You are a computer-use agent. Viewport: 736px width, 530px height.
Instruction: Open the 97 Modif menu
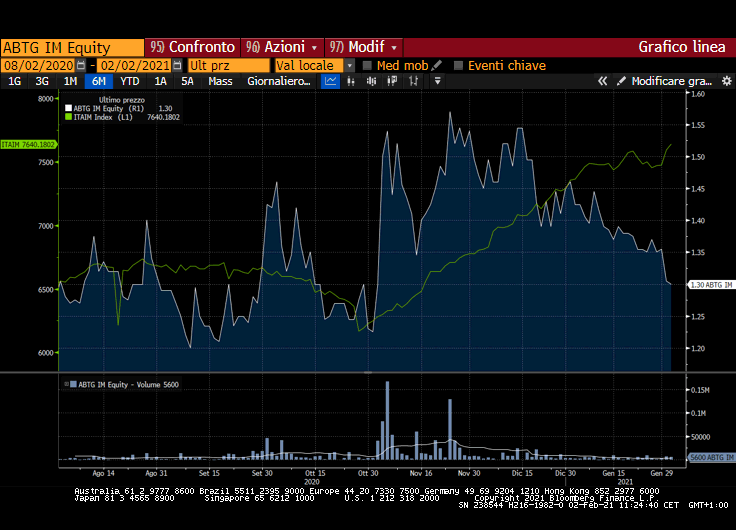365,47
